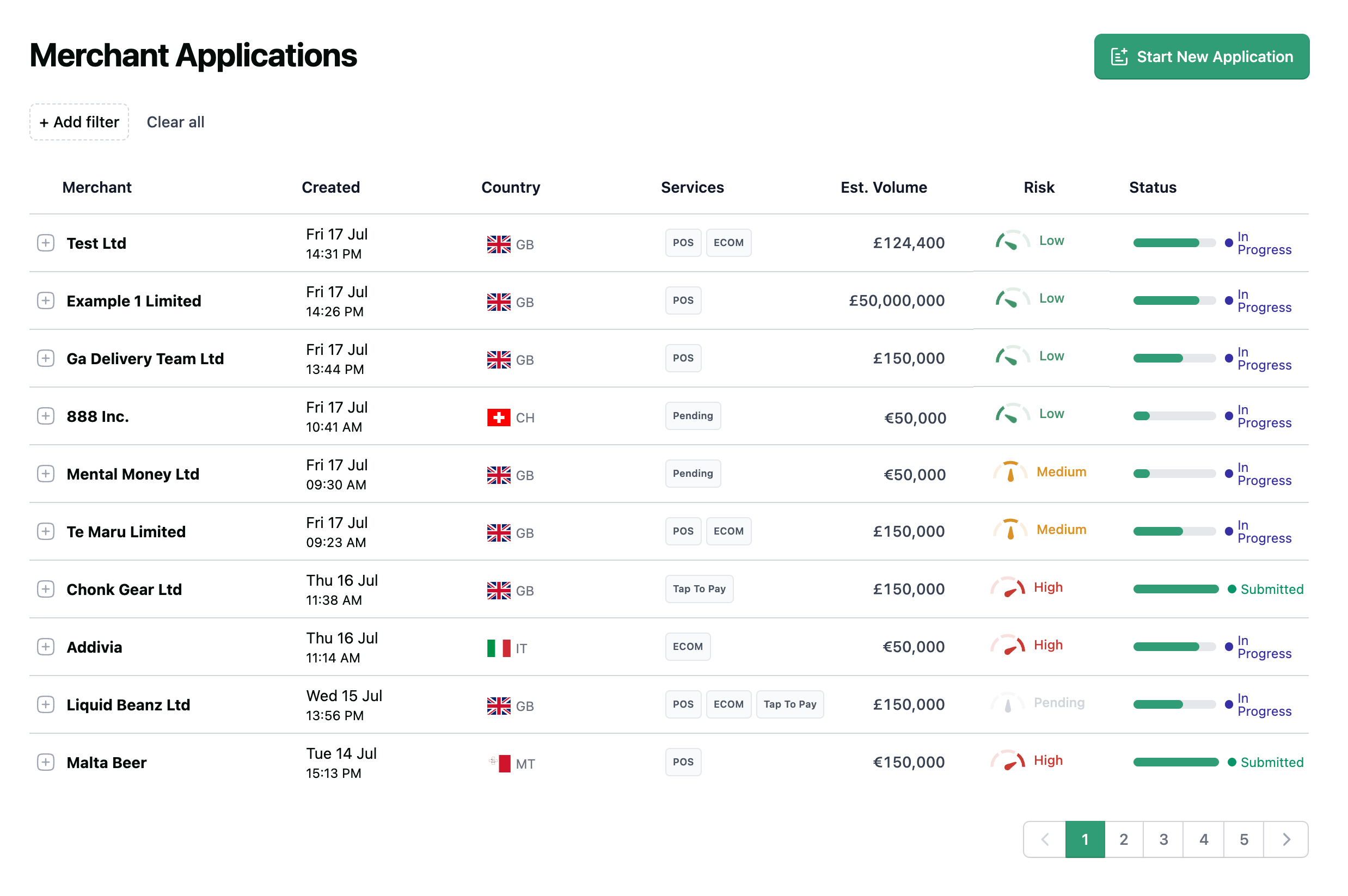The width and height of the screenshot is (1348, 896).
Task: Expand the Malta Beer row
Action: [46, 762]
